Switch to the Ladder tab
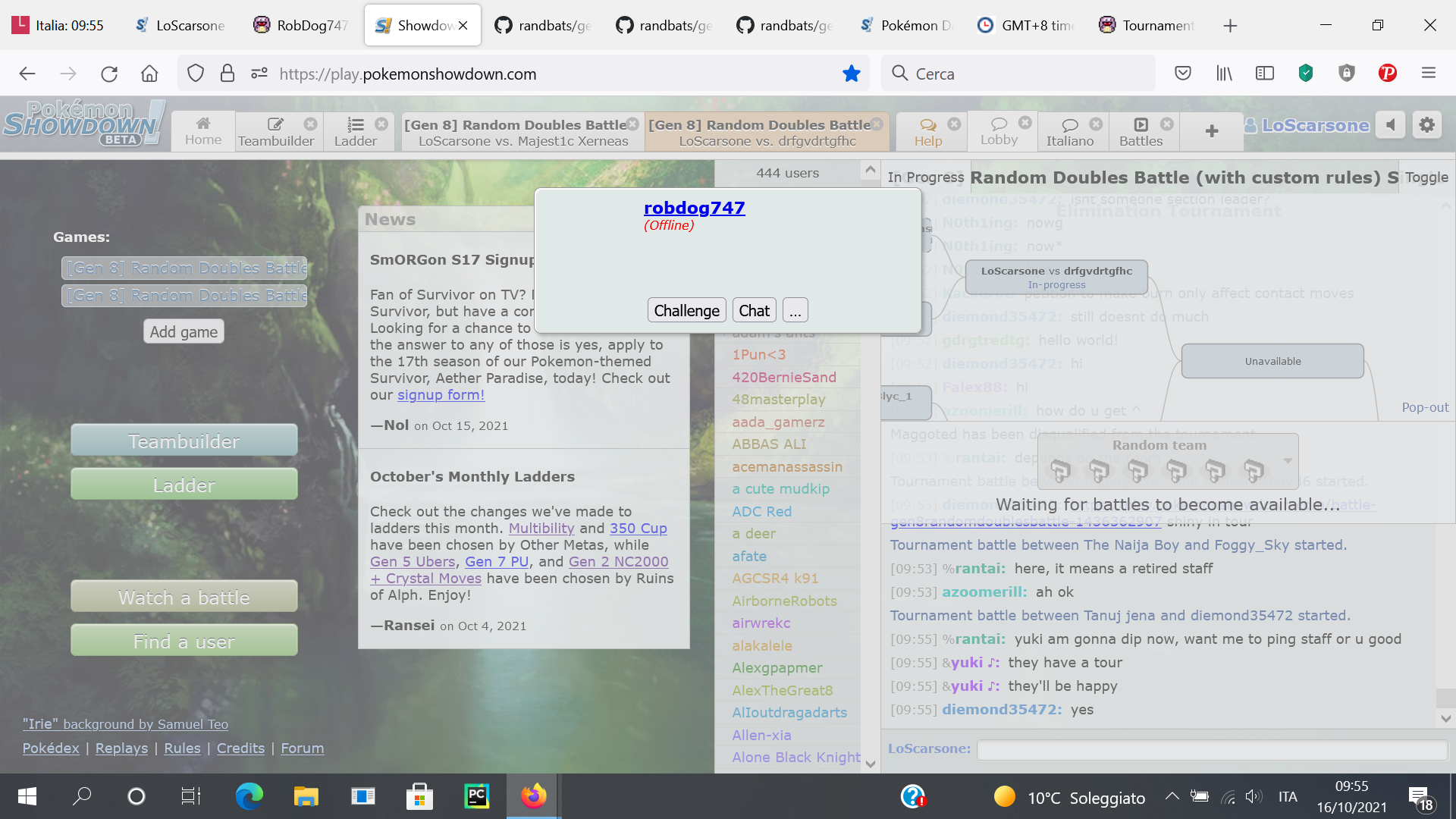This screenshot has width=1456, height=819. click(x=356, y=131)
